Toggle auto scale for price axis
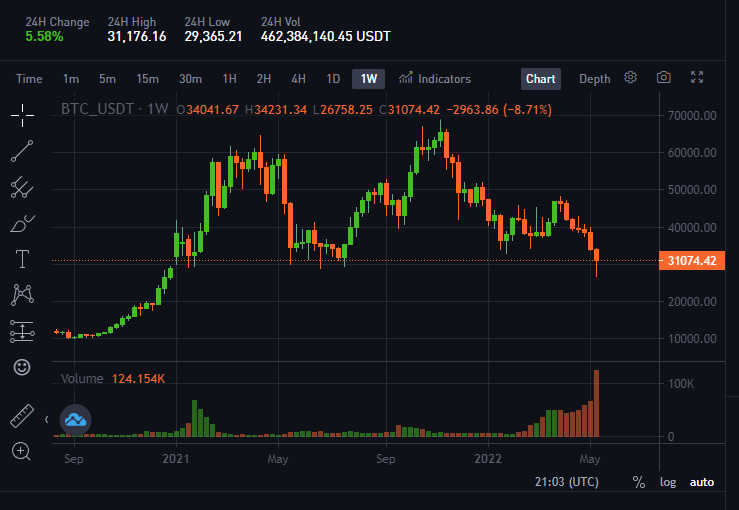 702,482
